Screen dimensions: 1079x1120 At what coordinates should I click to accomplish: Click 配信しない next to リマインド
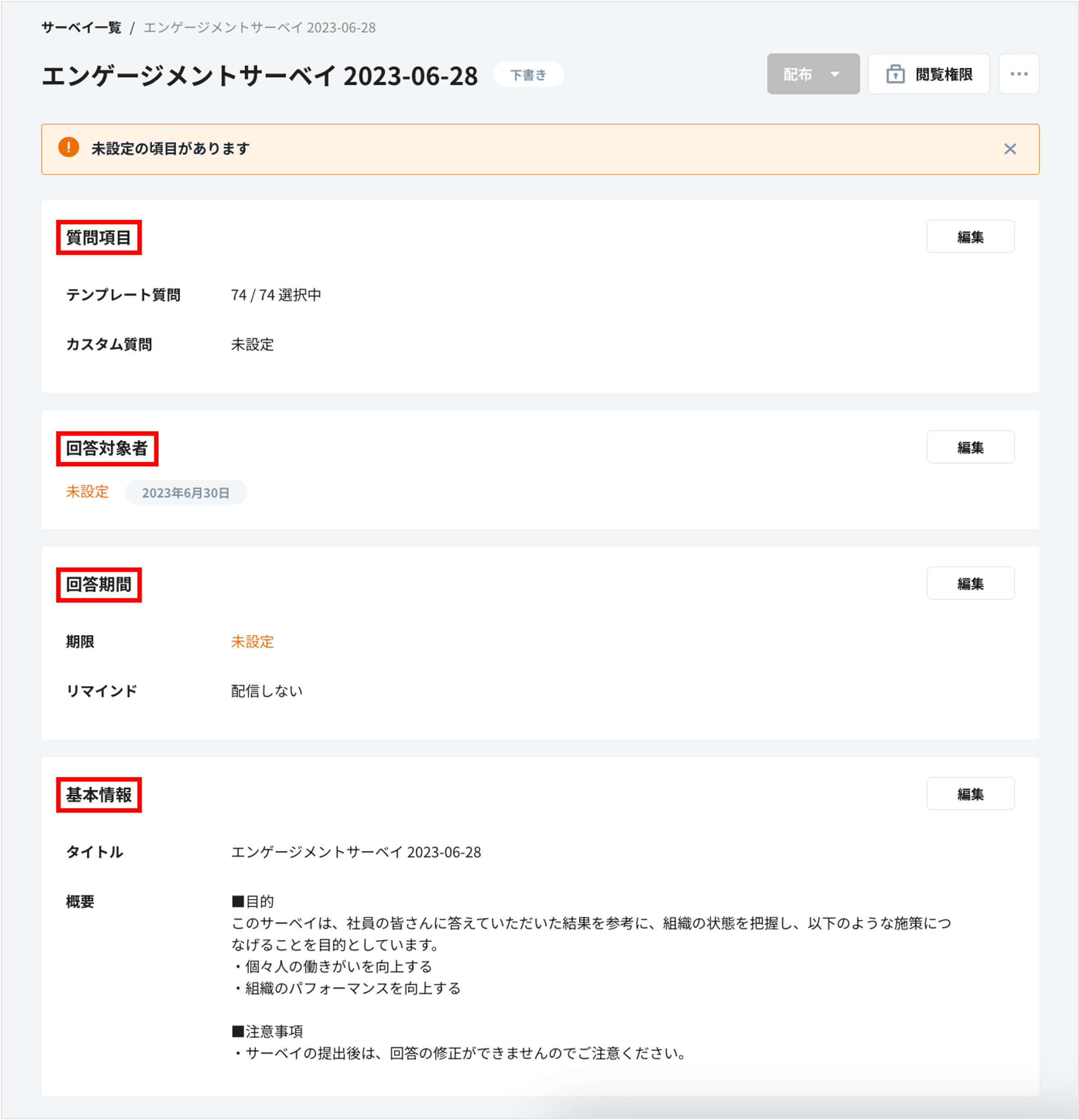(267, 690)
